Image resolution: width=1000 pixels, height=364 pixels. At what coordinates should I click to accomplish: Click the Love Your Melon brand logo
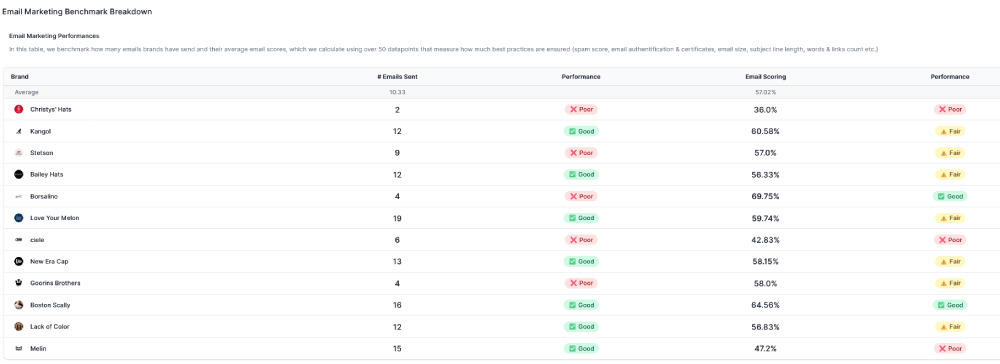tap(18, 218)
